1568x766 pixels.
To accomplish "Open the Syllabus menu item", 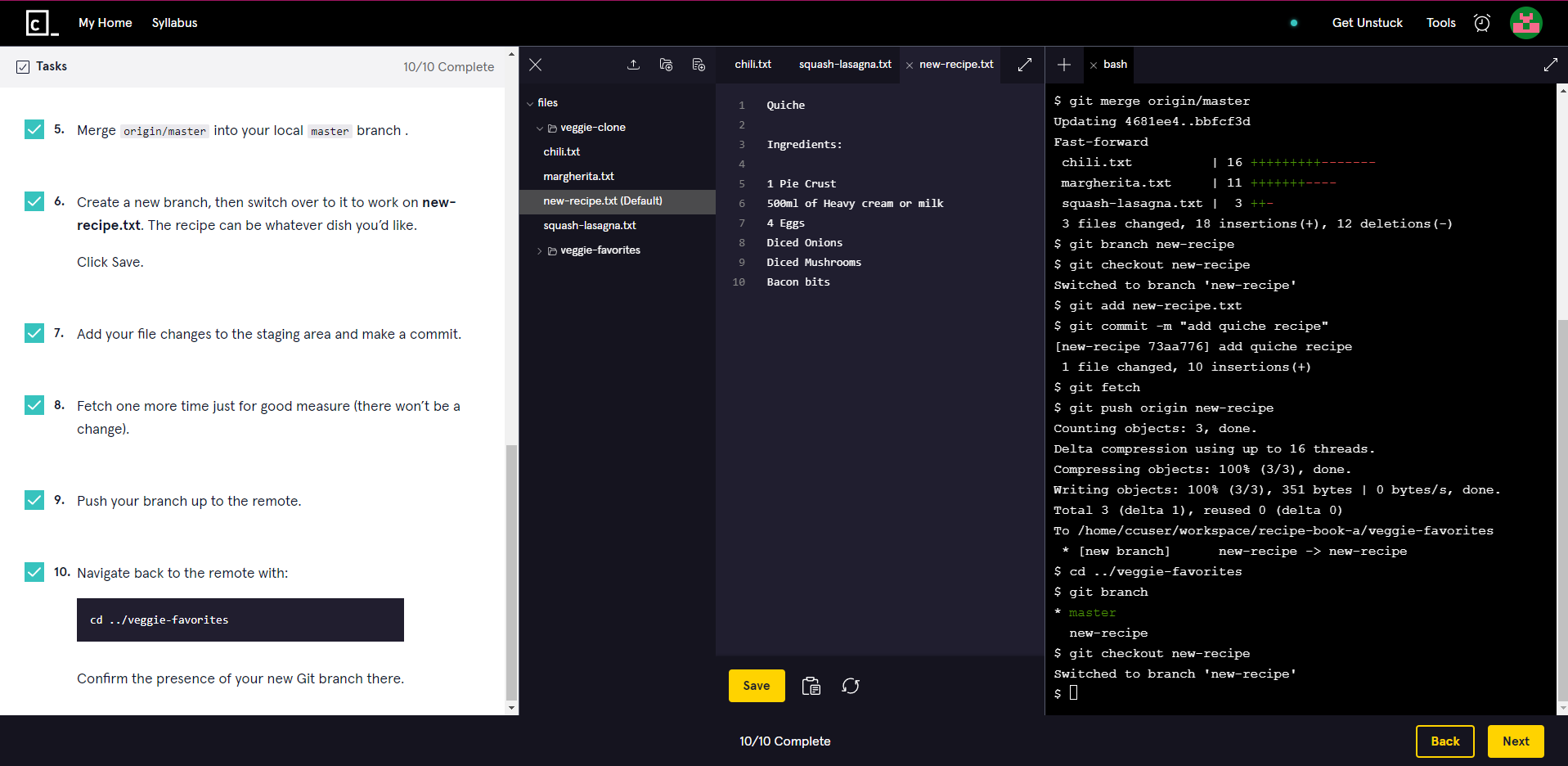I will [x=174, y=23].
